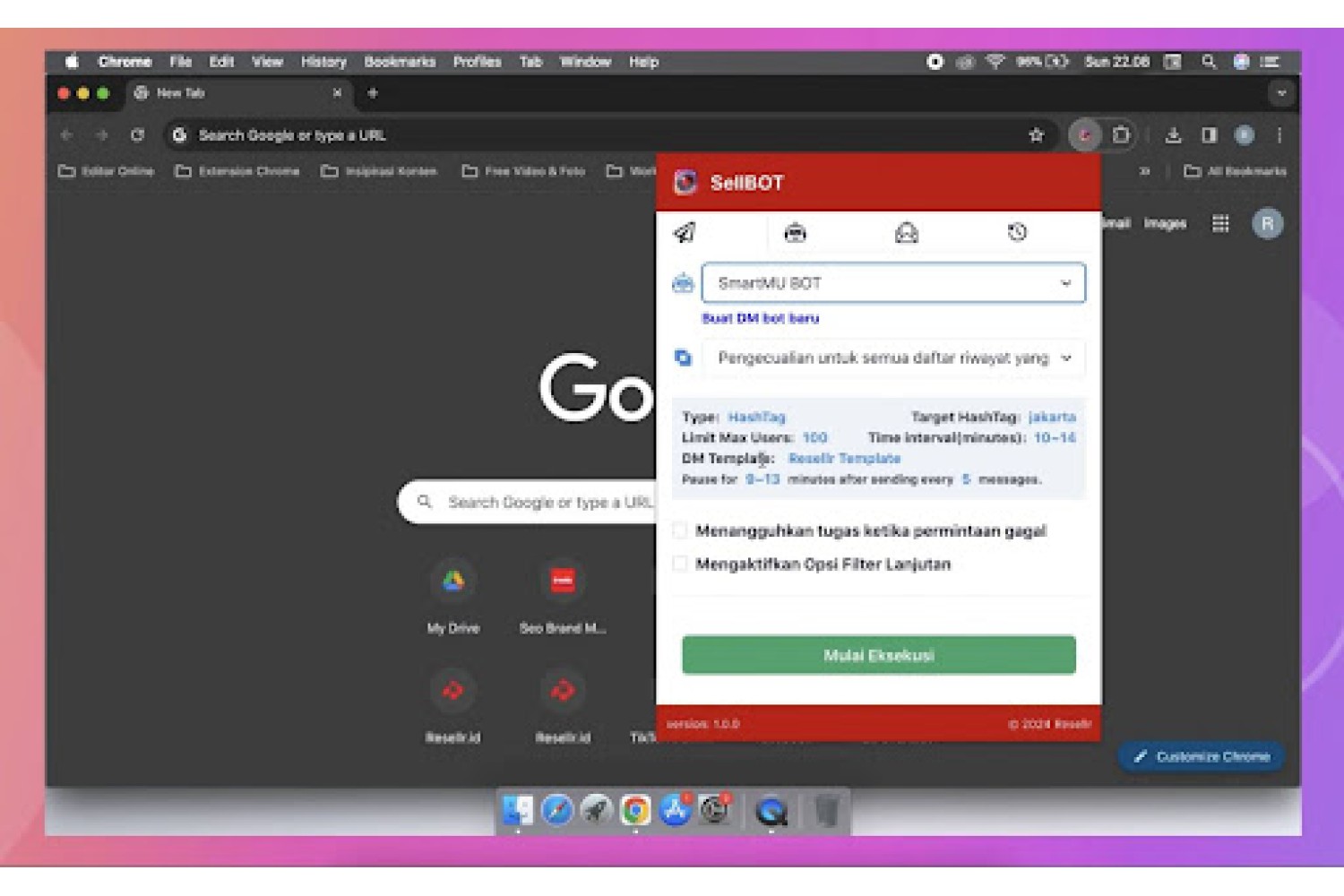Click the 10~14 time interval value

point(1055,437)
